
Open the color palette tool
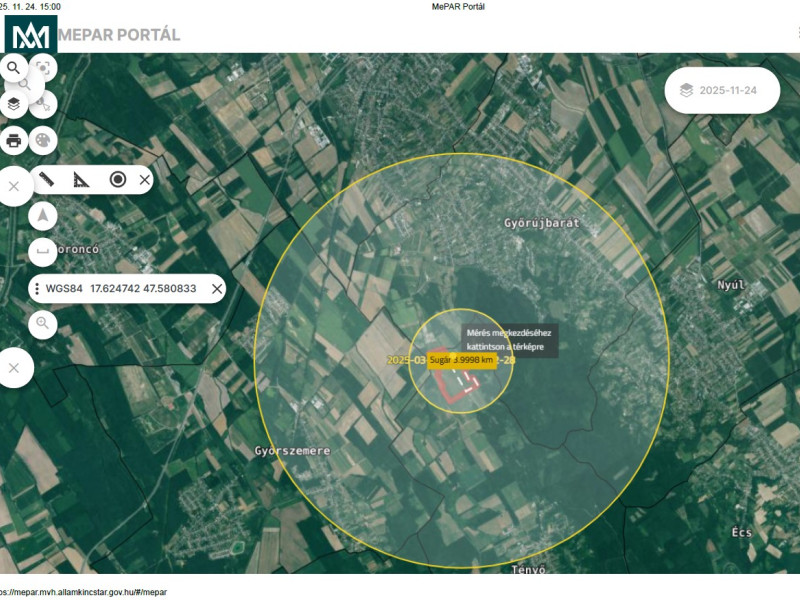tap(43, 141)
